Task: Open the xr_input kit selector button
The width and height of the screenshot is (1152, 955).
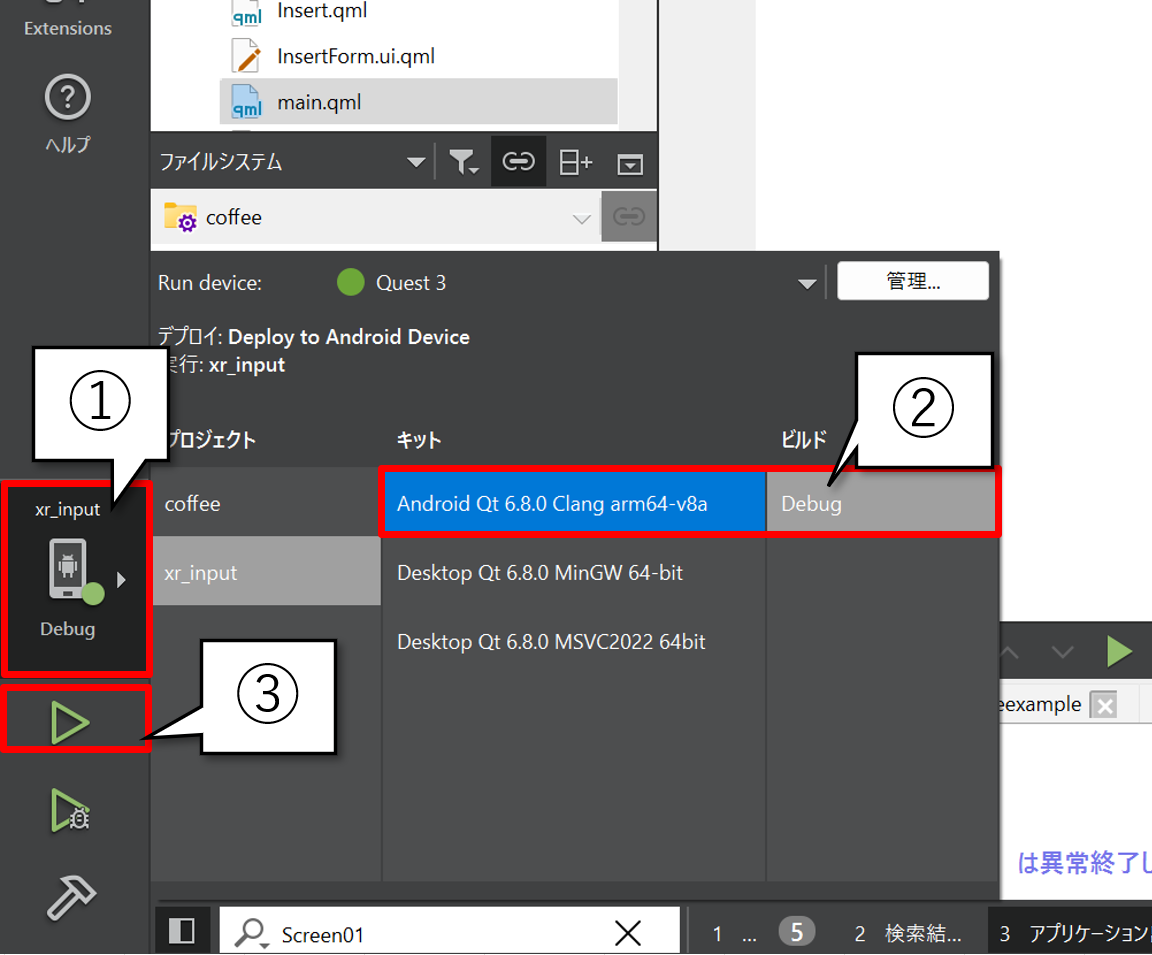Action: 75,576
